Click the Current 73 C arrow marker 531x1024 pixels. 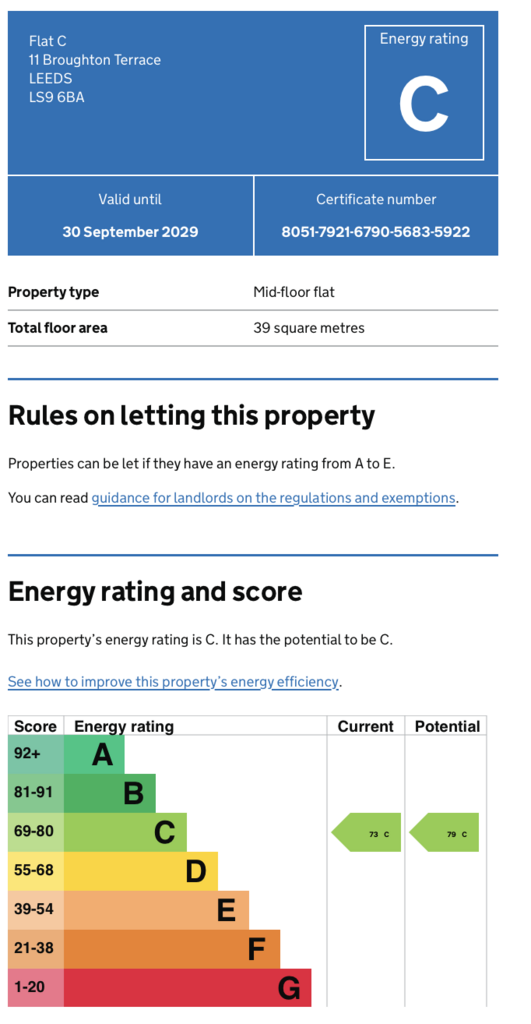(x=366, y=833)
